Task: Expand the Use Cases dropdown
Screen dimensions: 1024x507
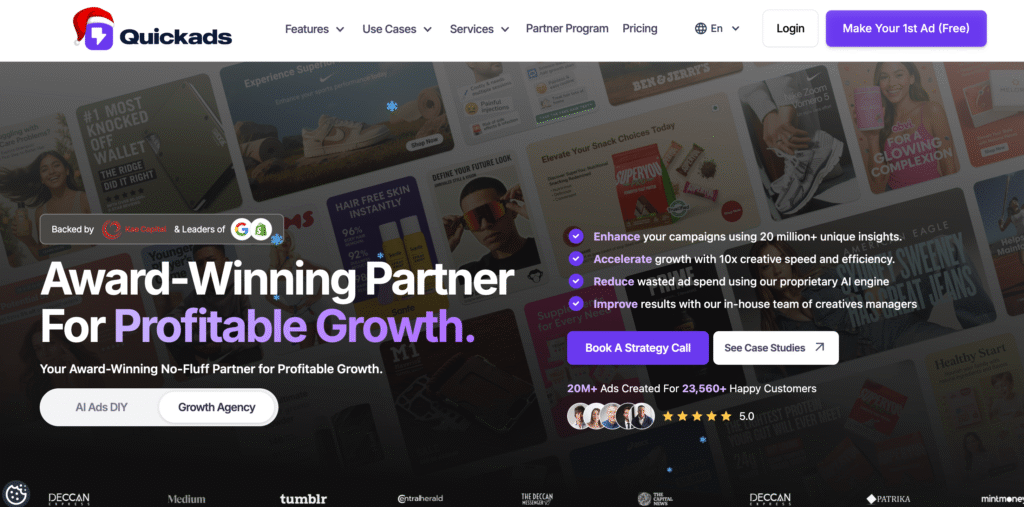Action: click(397, 29)
